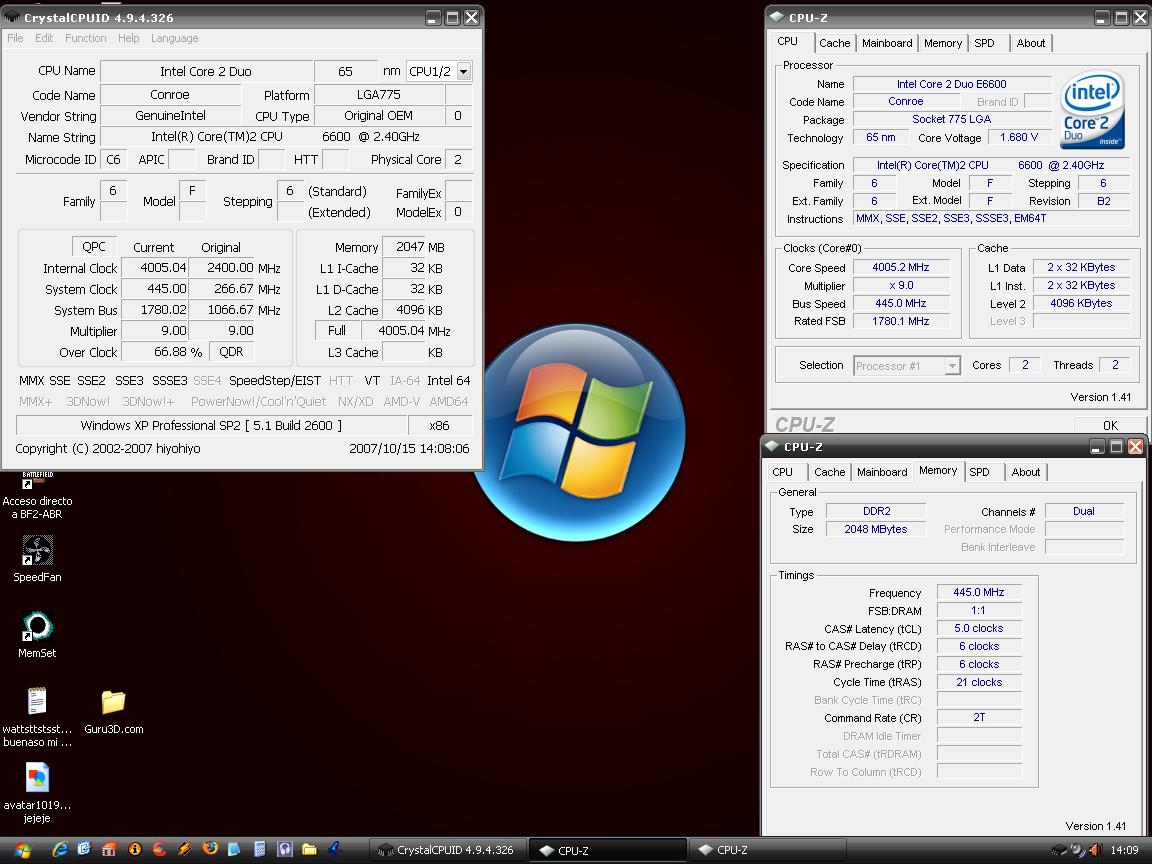Viewport: 1152px width, 864px height.
Task: Open the Edit menu in CrystalCPUID
Action: click(44, 38)
